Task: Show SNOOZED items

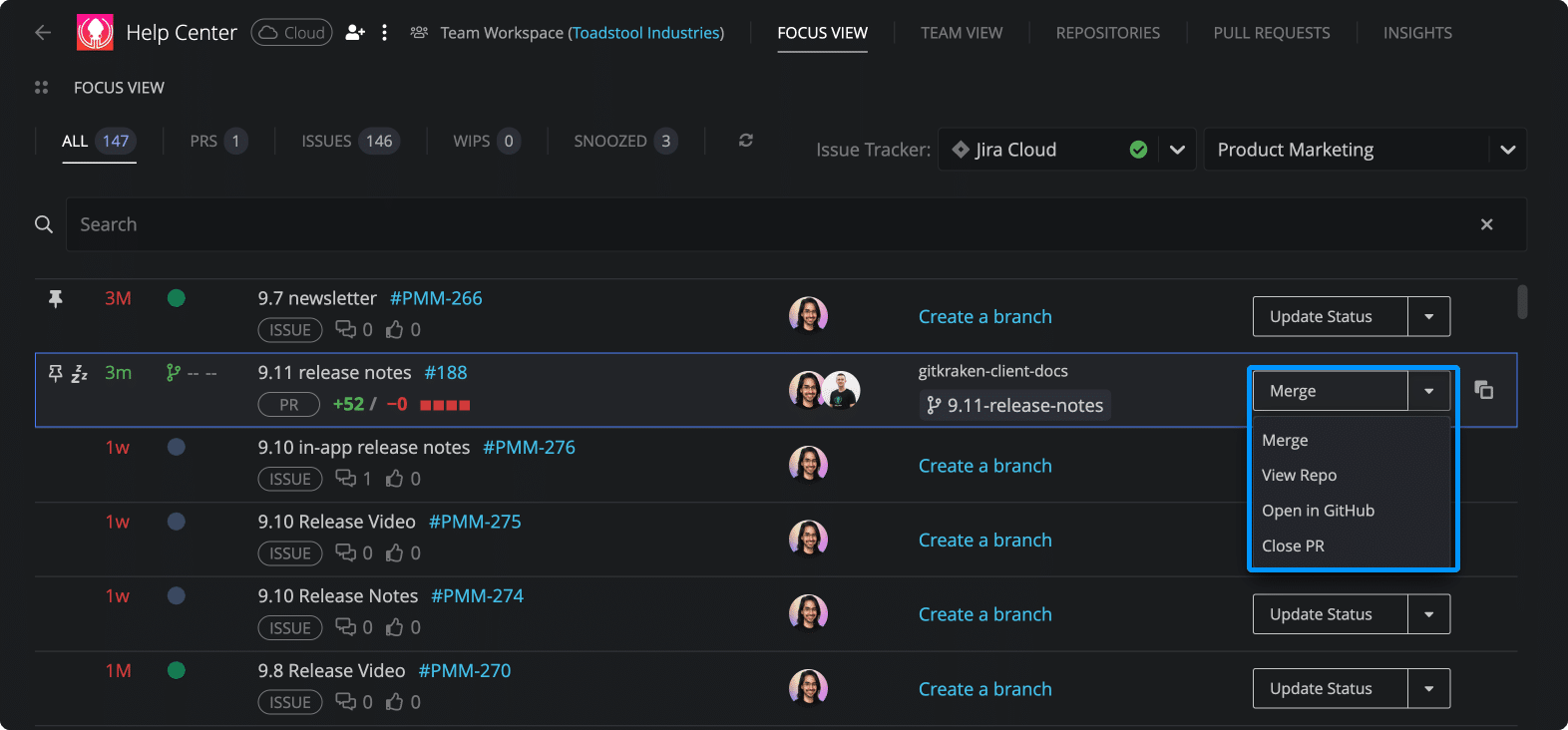Action: 625,141
